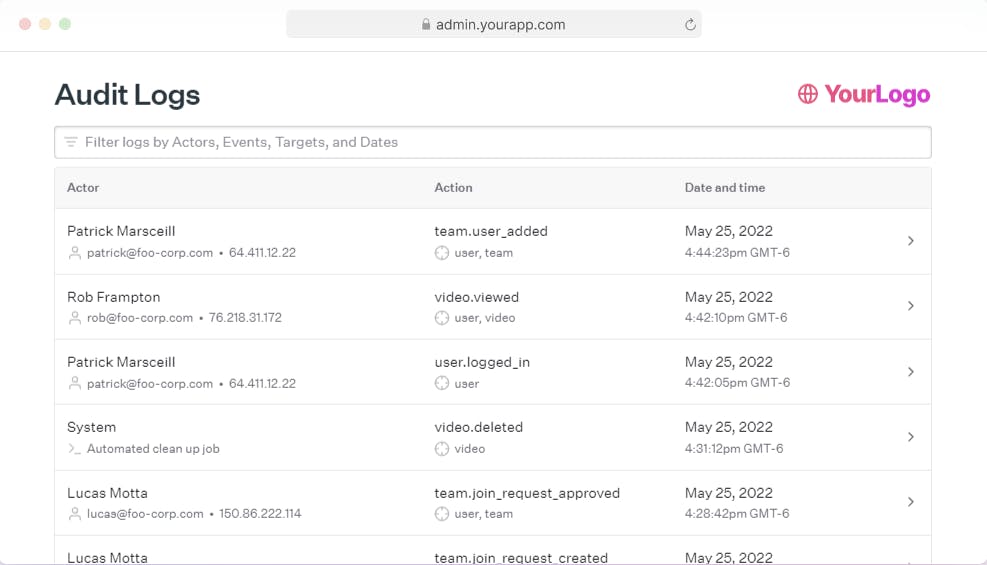
Task: Click the lock icon beside admin.yourapp.com
Action: tap(426, 25)
